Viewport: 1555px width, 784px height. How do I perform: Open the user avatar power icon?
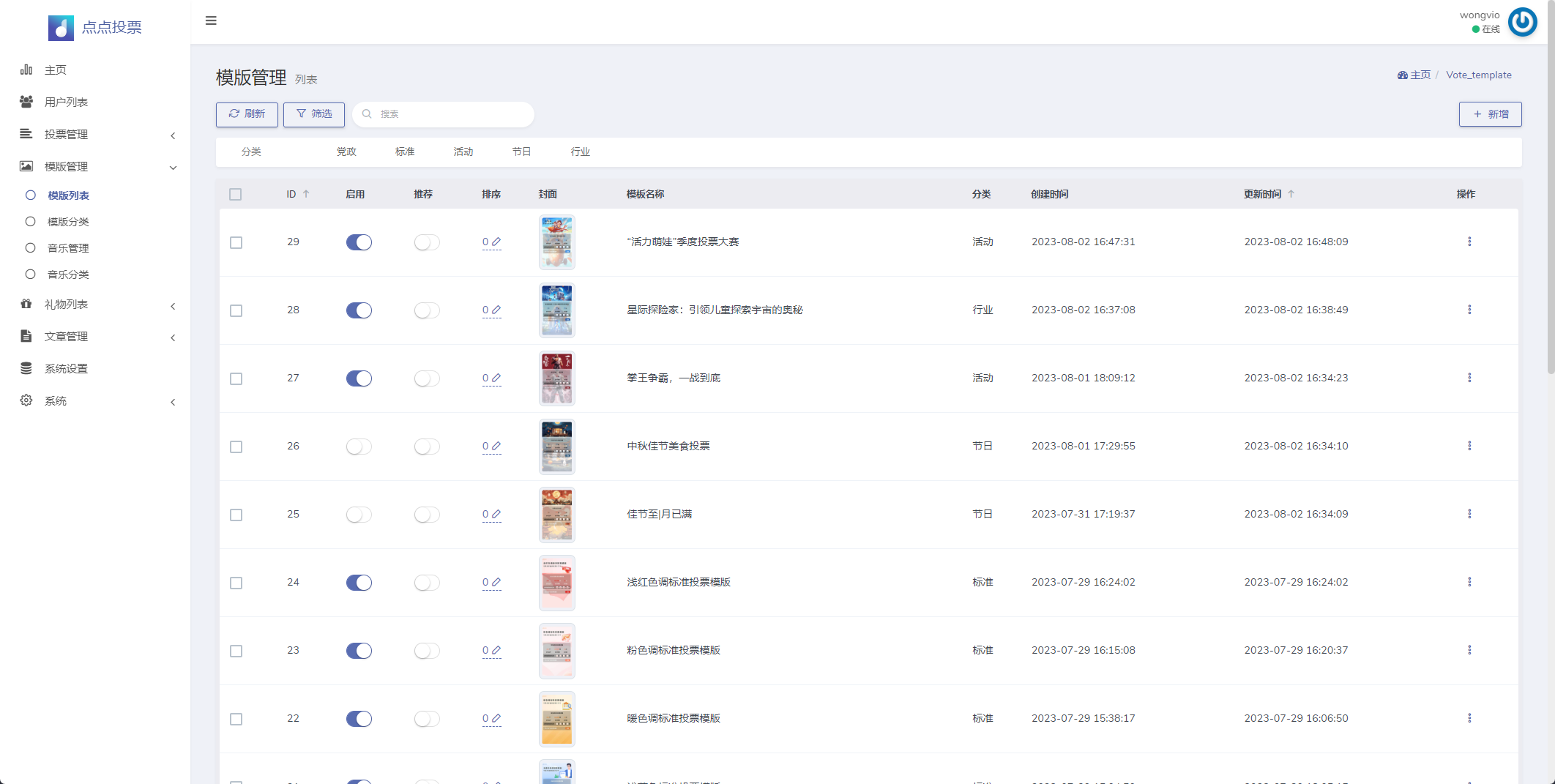point(1522,22)
